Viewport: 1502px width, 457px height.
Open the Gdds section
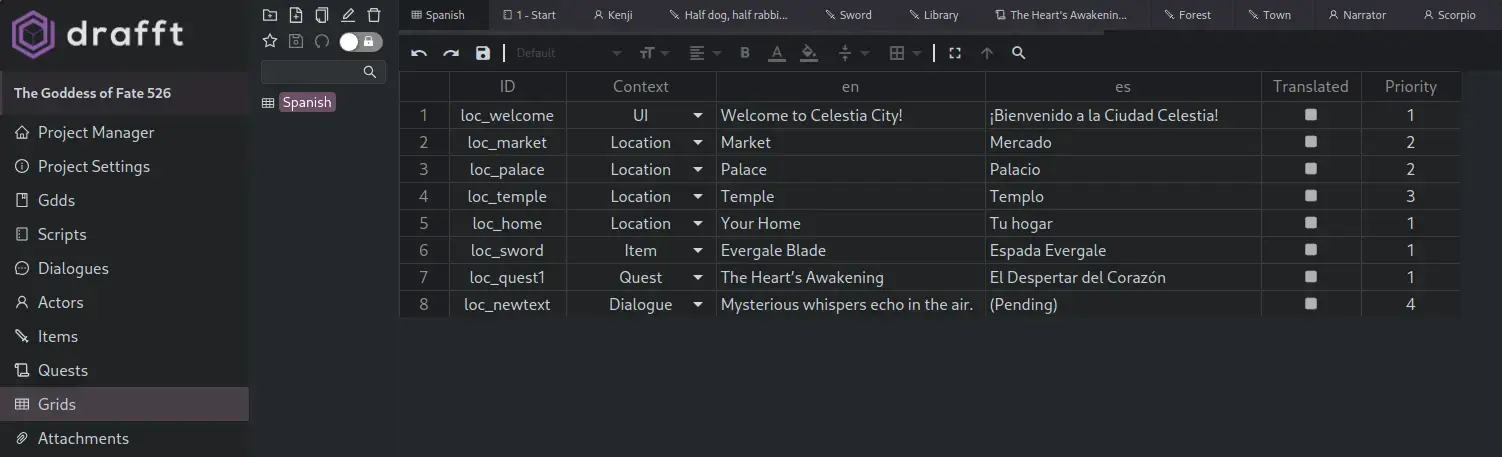tap(124, 200)
